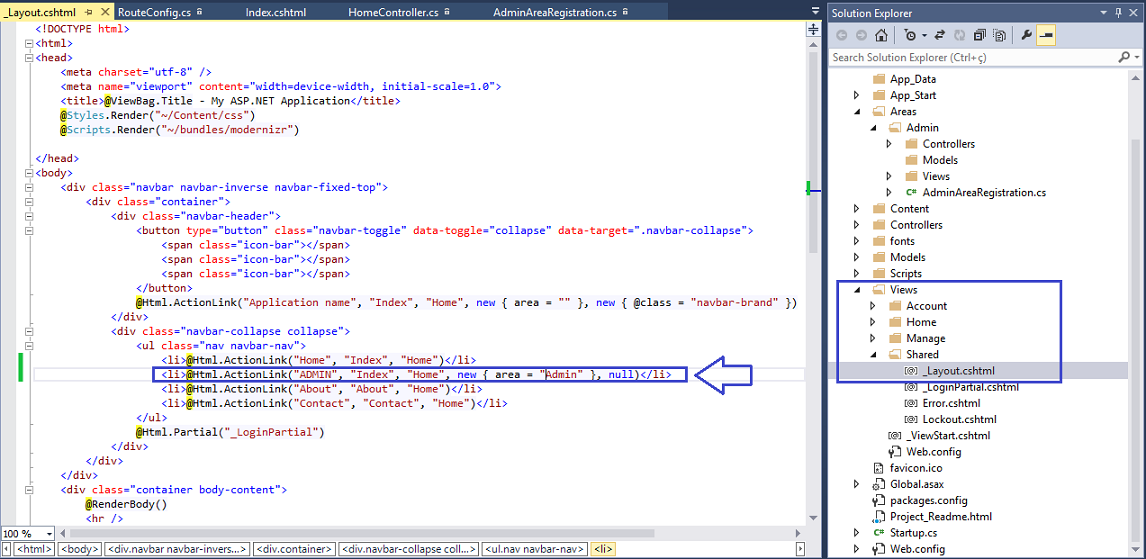Click the <div.navbar-collapse coll...> breadcrumb tag
The width and height of the screenshot is (1146, 559).
(x=409, y=549)
